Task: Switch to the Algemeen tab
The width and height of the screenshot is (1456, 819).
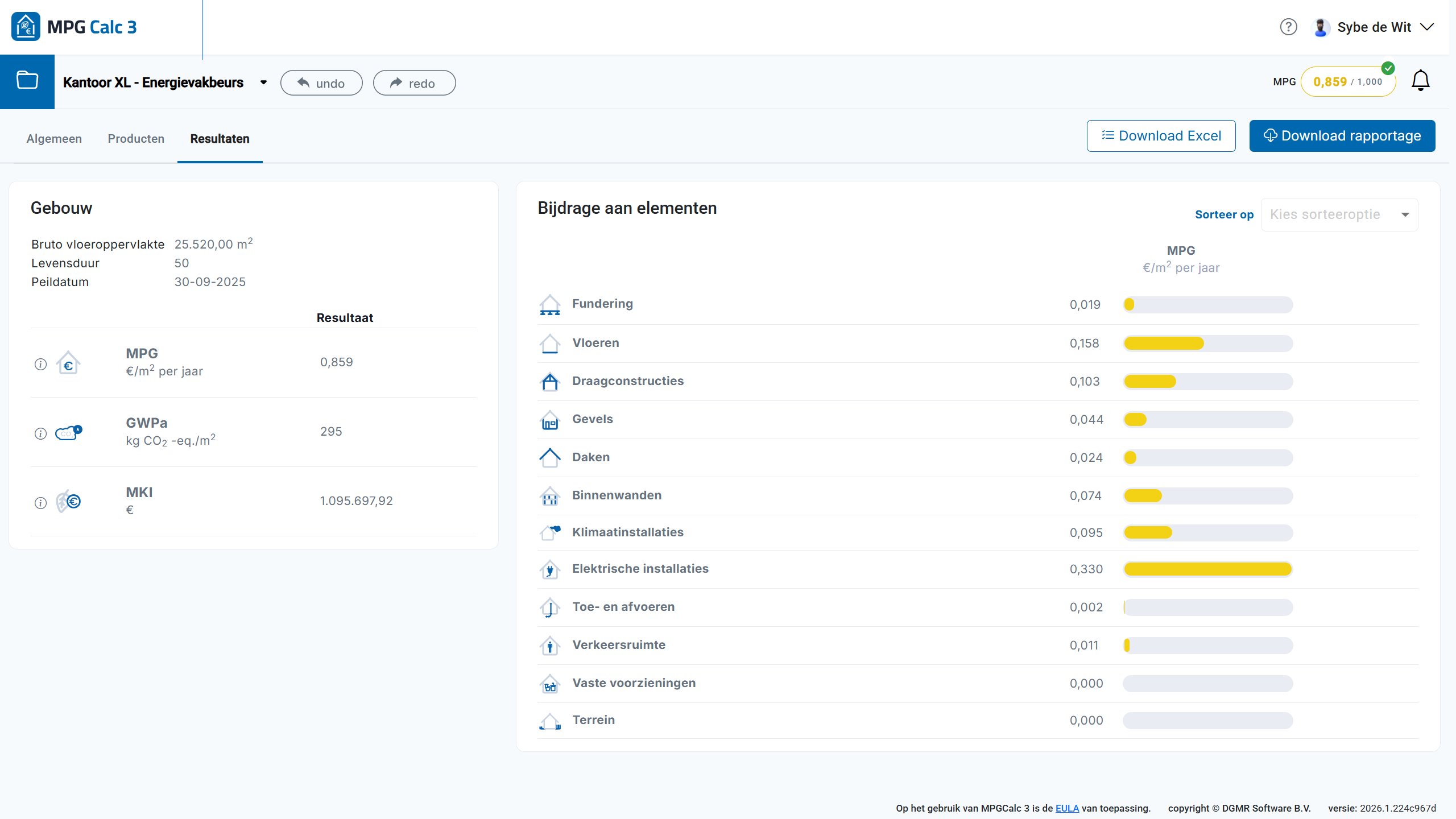Action: [x=54, y=139]
